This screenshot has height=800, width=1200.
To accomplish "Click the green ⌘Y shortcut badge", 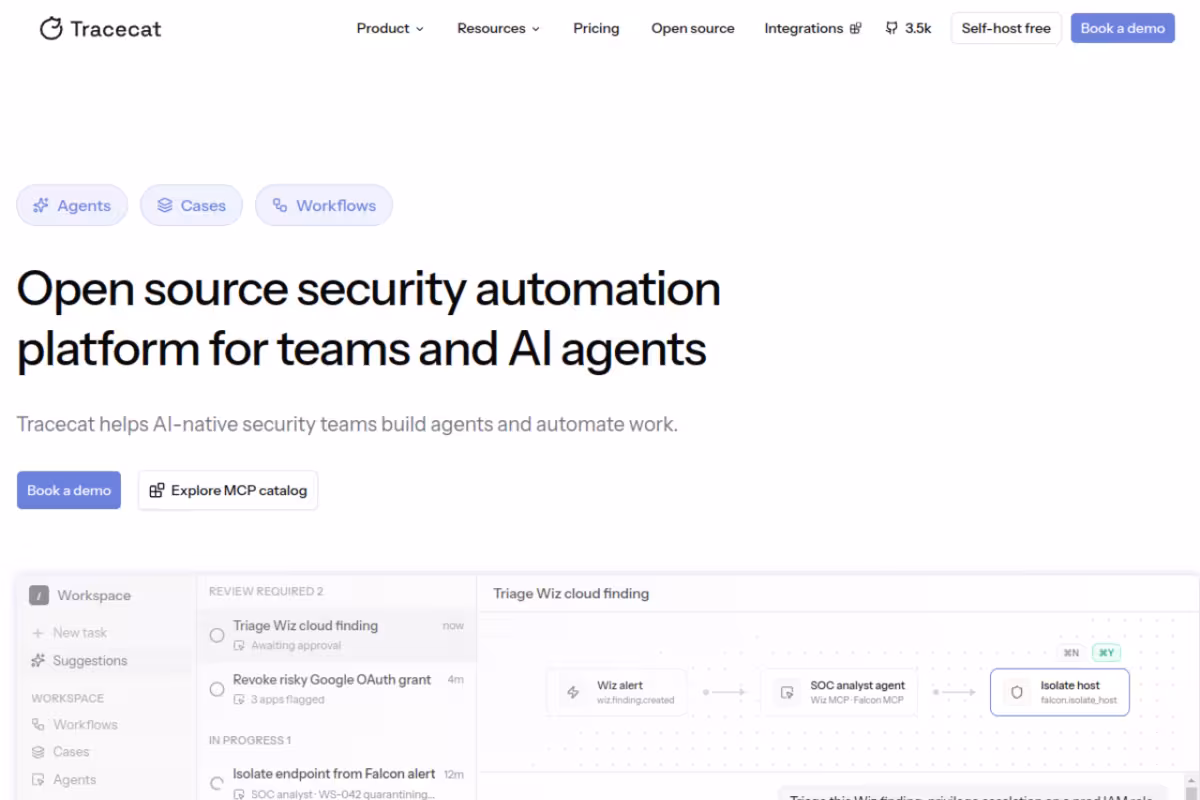I will coord(1106,653).
